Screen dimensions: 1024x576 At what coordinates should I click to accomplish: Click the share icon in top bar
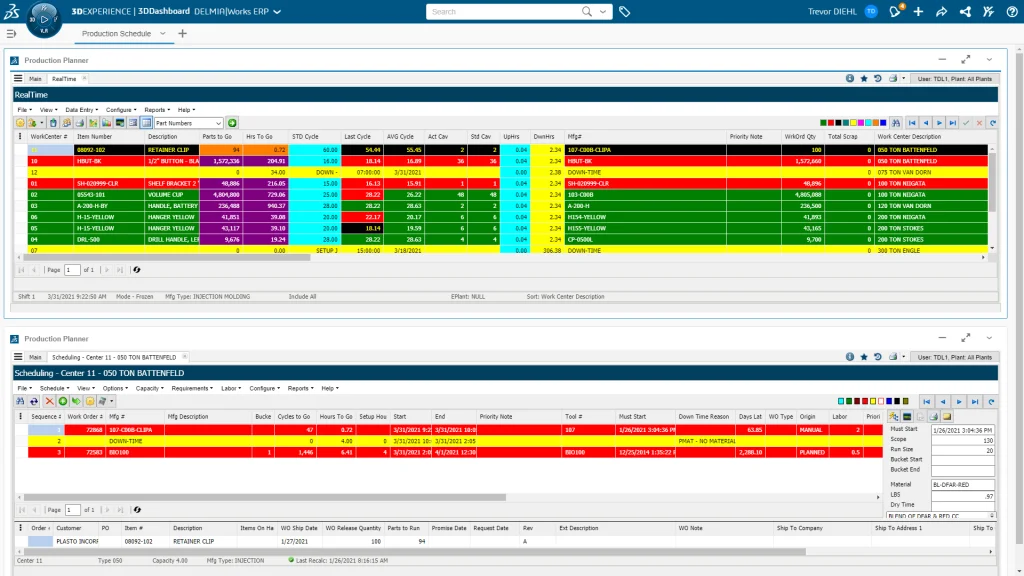[966, 12]
